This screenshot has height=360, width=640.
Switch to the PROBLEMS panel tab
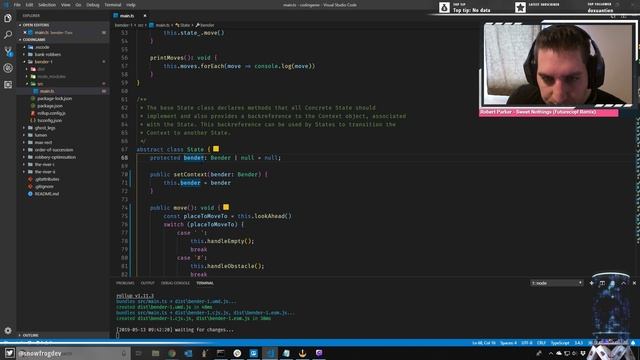pos(125,283)
